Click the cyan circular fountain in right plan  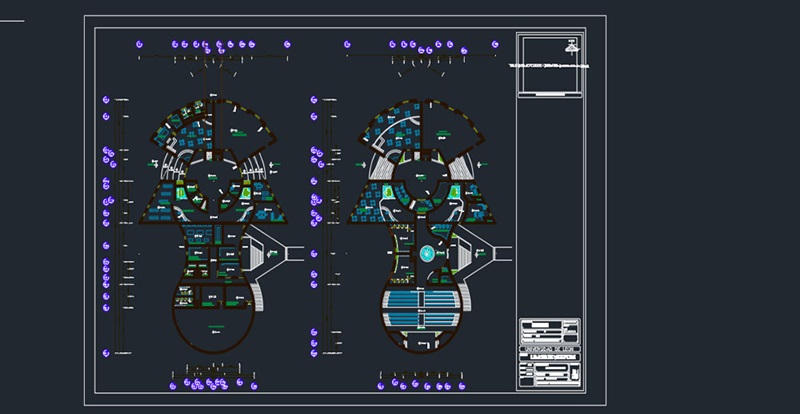coord(427,253)
